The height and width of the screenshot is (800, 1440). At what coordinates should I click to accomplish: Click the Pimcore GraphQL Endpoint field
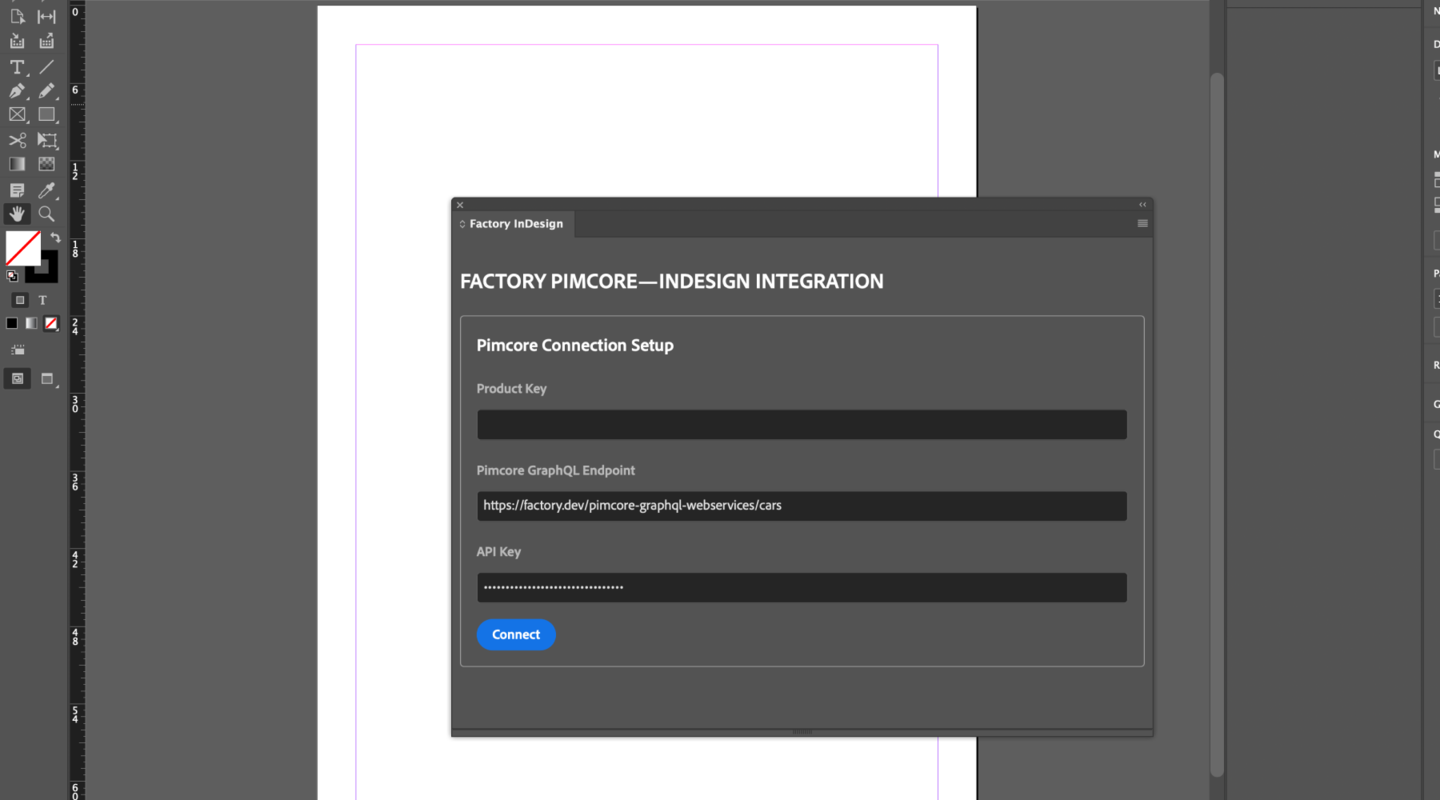coord(801,506)
